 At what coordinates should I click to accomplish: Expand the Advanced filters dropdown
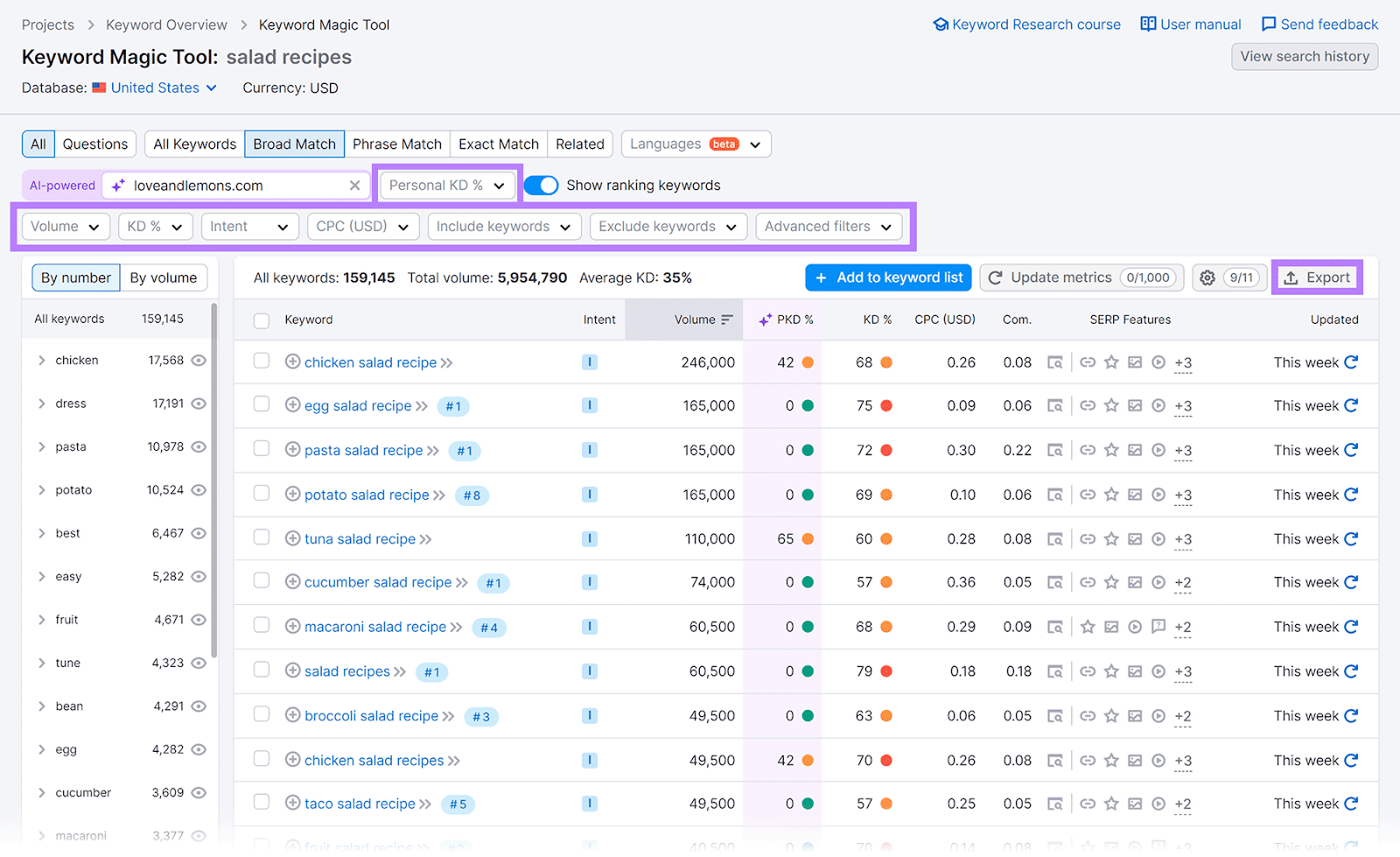point(828,226)
